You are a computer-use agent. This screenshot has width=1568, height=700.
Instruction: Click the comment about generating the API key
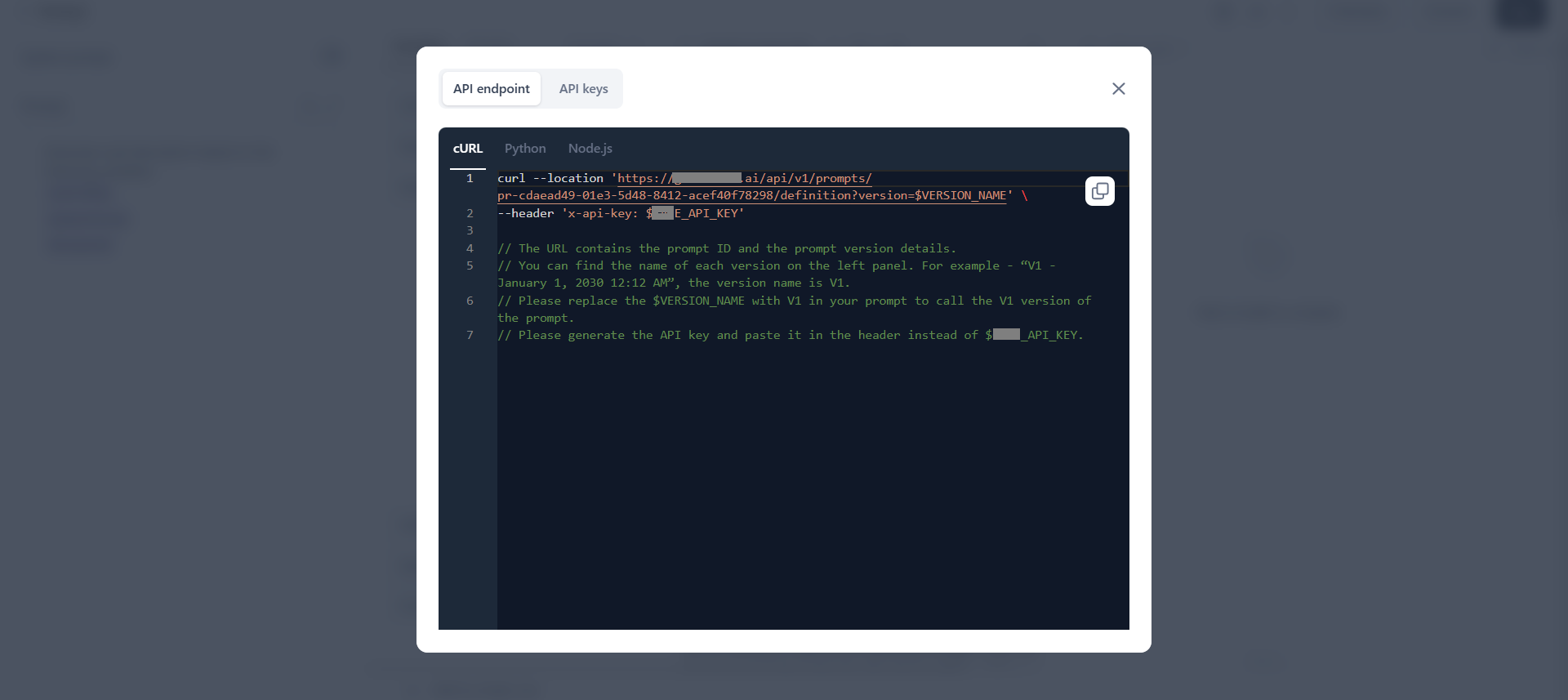coord(735,336)
